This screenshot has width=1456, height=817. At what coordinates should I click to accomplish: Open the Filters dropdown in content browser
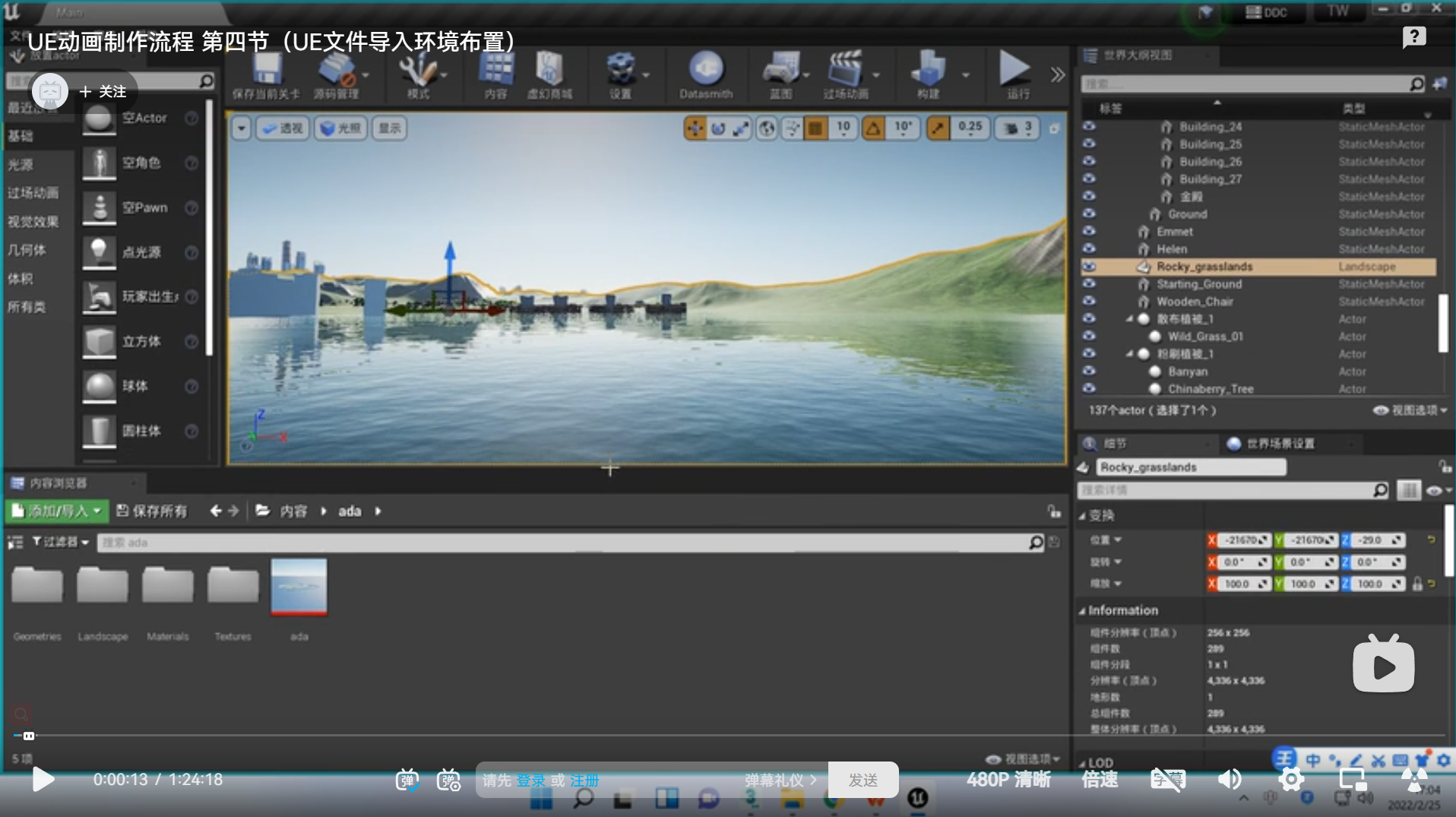(60, 542)
